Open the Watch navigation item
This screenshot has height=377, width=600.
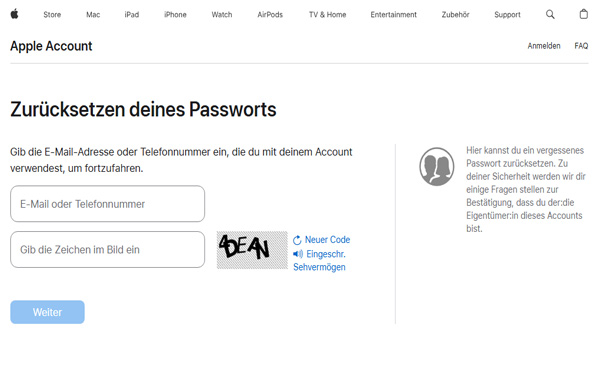[x=222, y=15]
